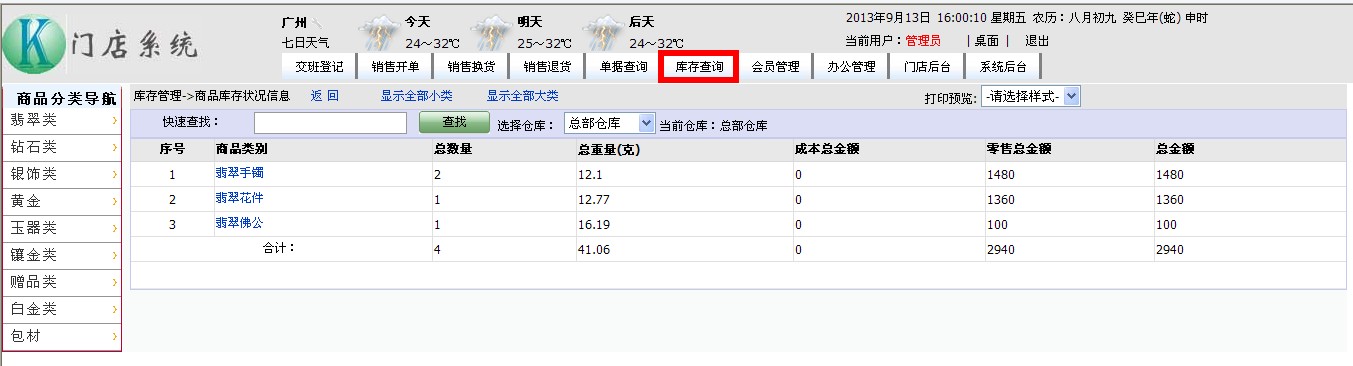Click the 返回 link
This screenshot has height=366, width=1353.
click(325, 96)
